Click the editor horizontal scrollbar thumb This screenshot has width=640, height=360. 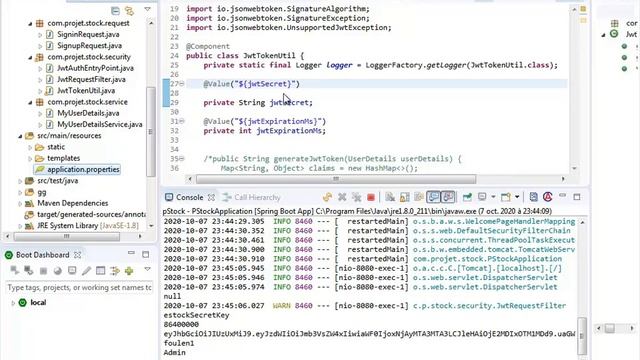pos(336,179)
